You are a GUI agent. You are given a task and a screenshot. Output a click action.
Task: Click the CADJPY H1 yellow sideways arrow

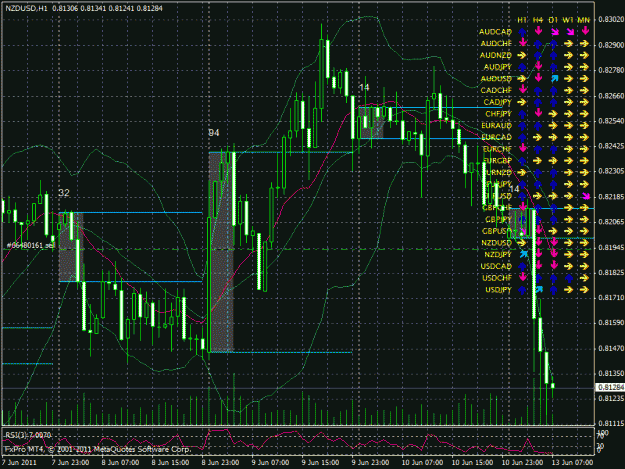click(x=522, y=102)
